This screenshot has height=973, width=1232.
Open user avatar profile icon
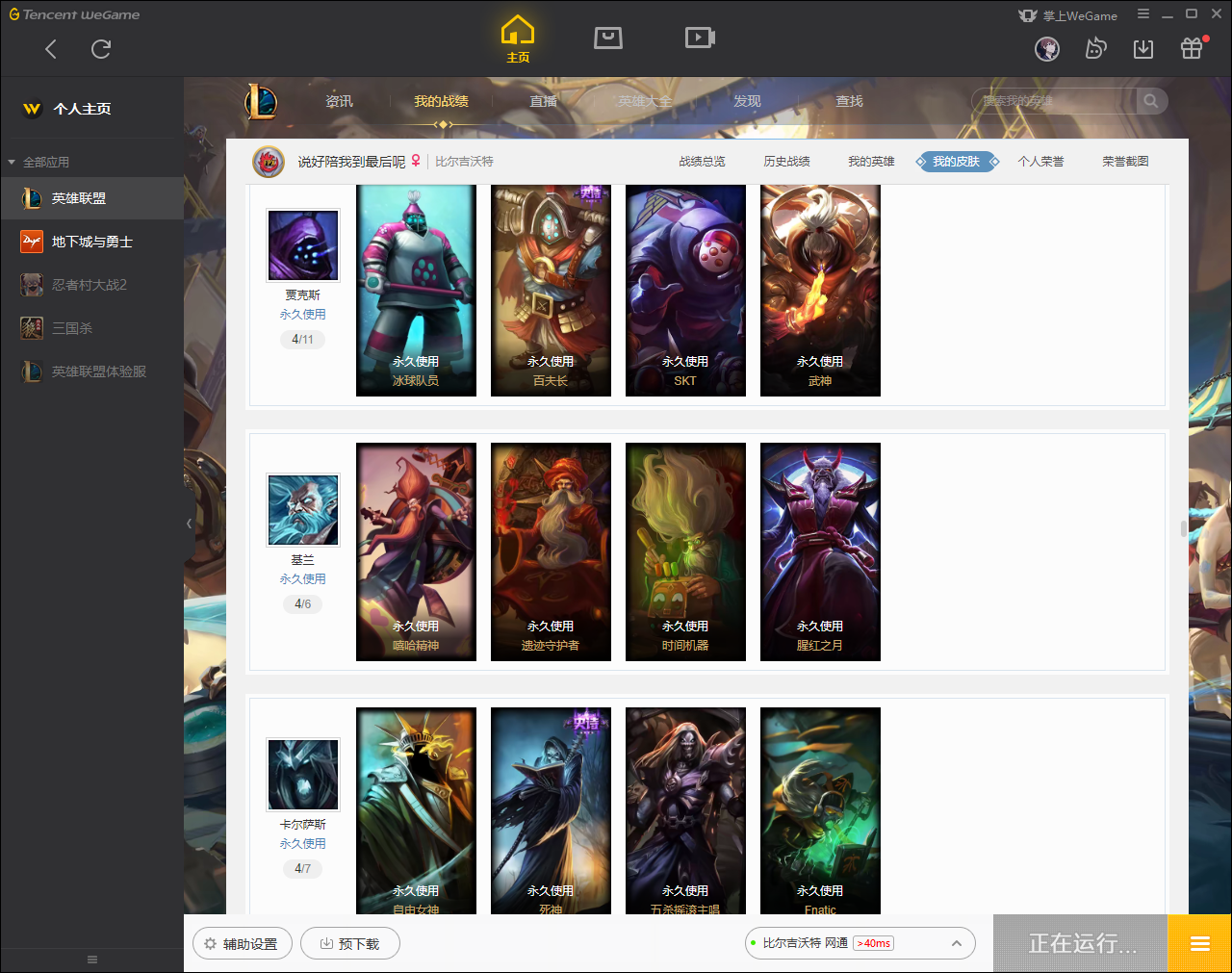(x=1047, y=49)
